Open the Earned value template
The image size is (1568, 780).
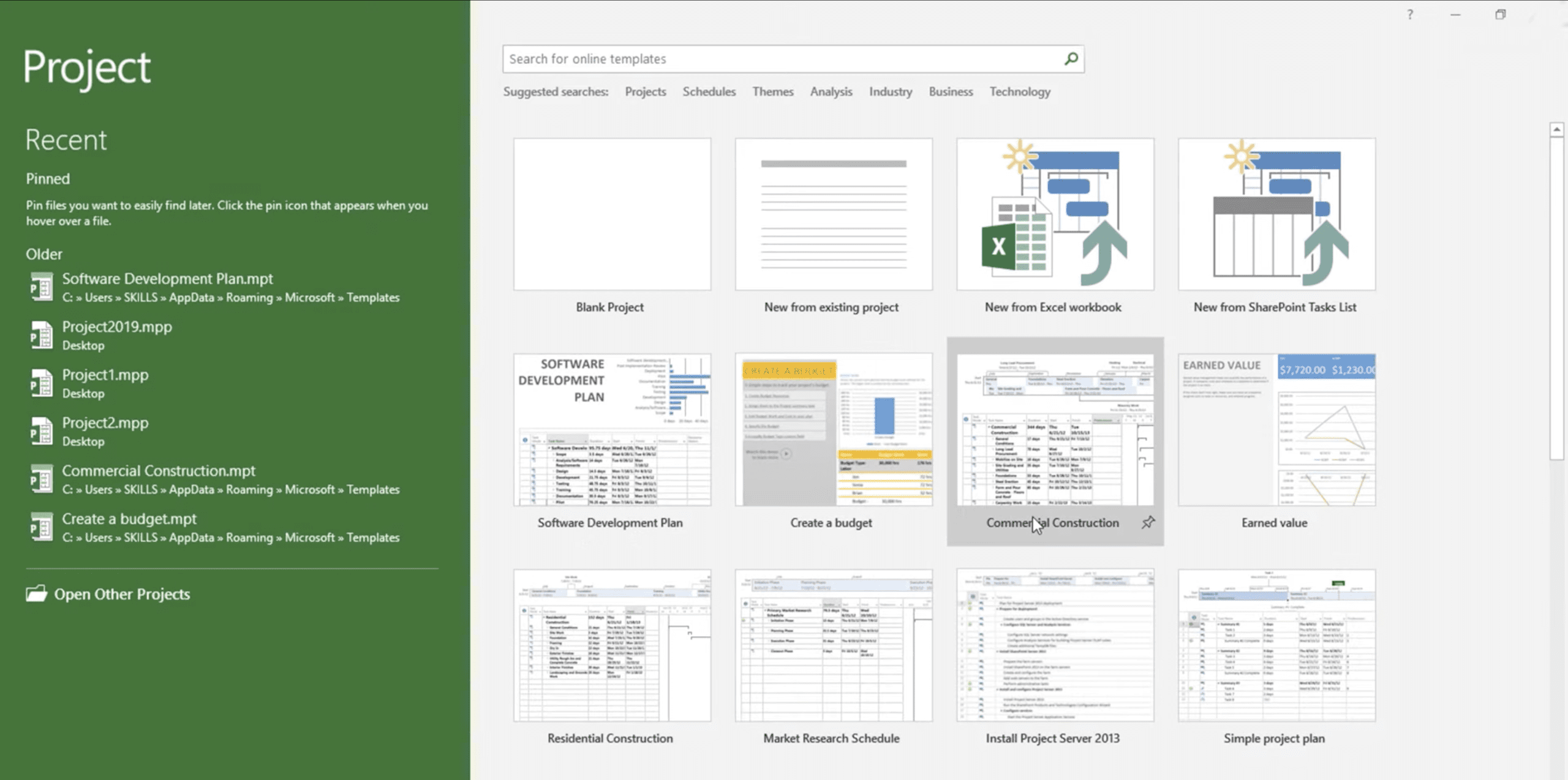pos(1276,430)
